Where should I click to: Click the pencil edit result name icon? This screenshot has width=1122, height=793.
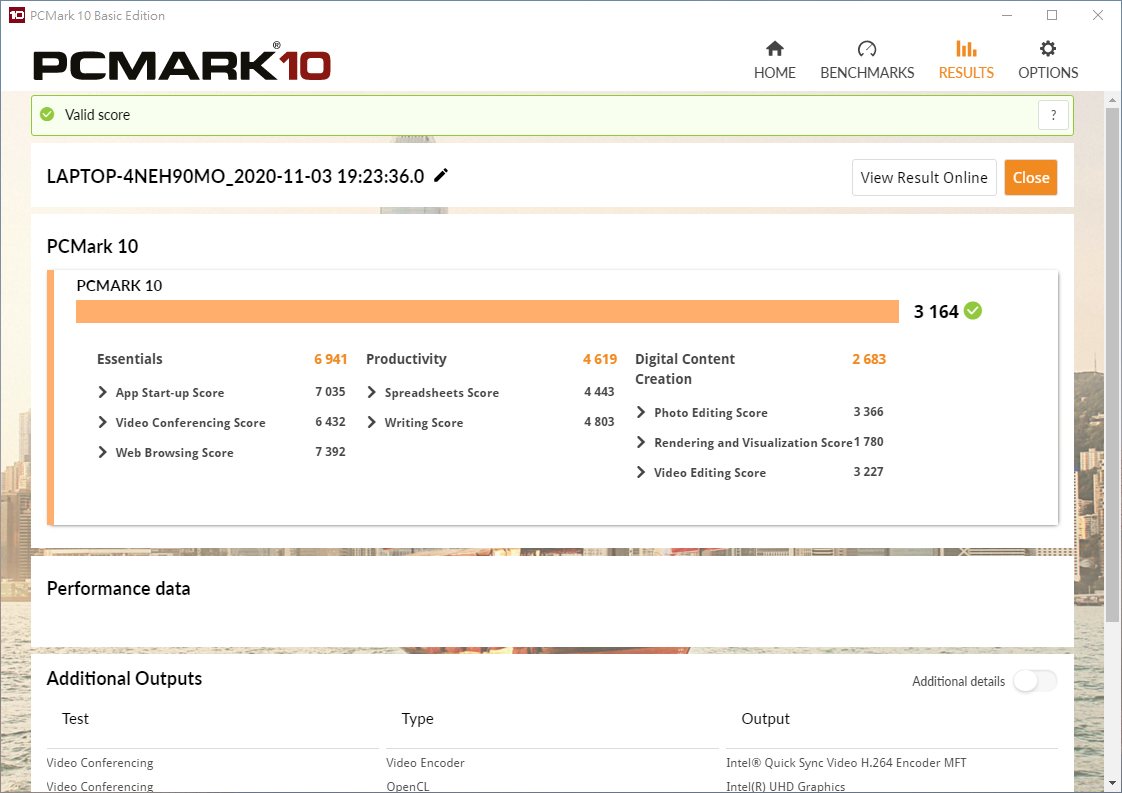coord(441,176)
